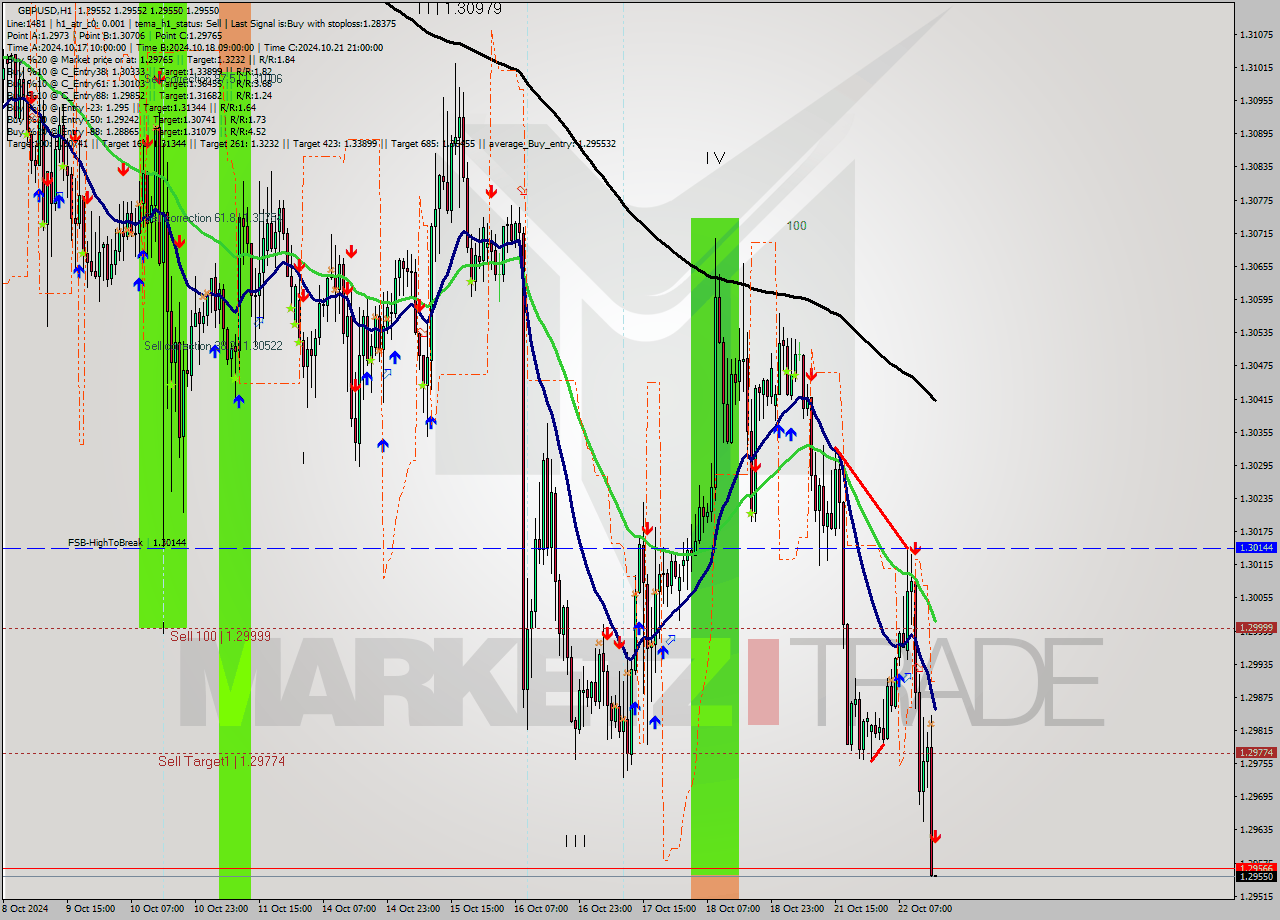Click the 18 Oct 07:00 time label

(x=733, y=909)
